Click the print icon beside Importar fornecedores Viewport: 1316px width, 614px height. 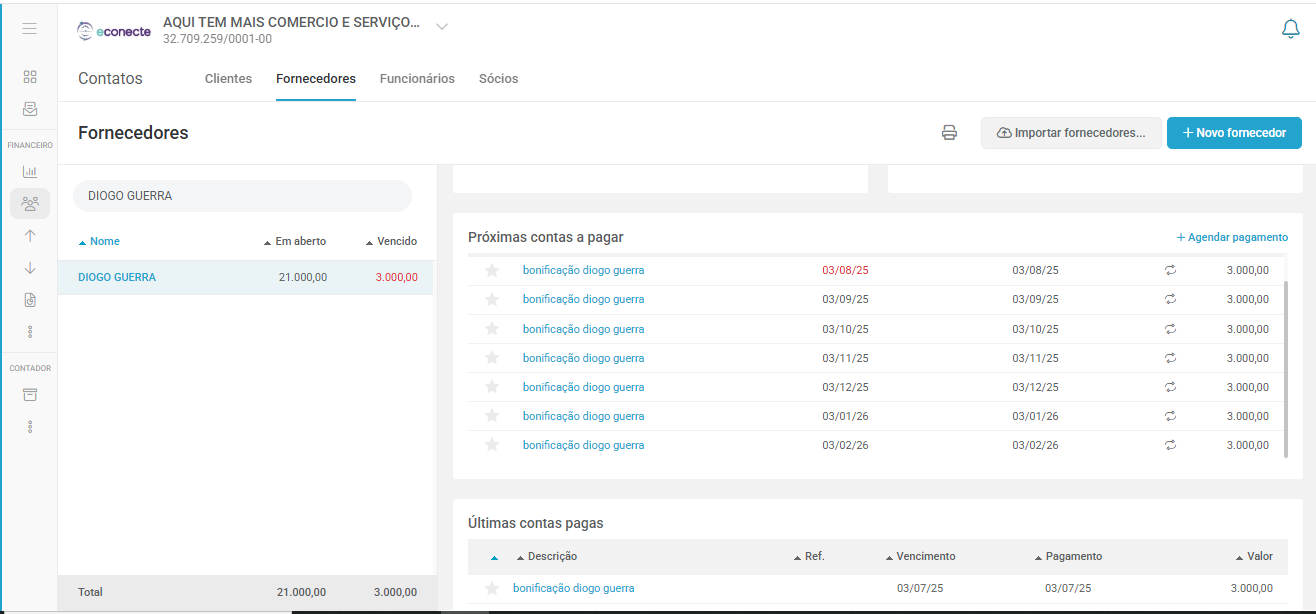tap(949, 133)
